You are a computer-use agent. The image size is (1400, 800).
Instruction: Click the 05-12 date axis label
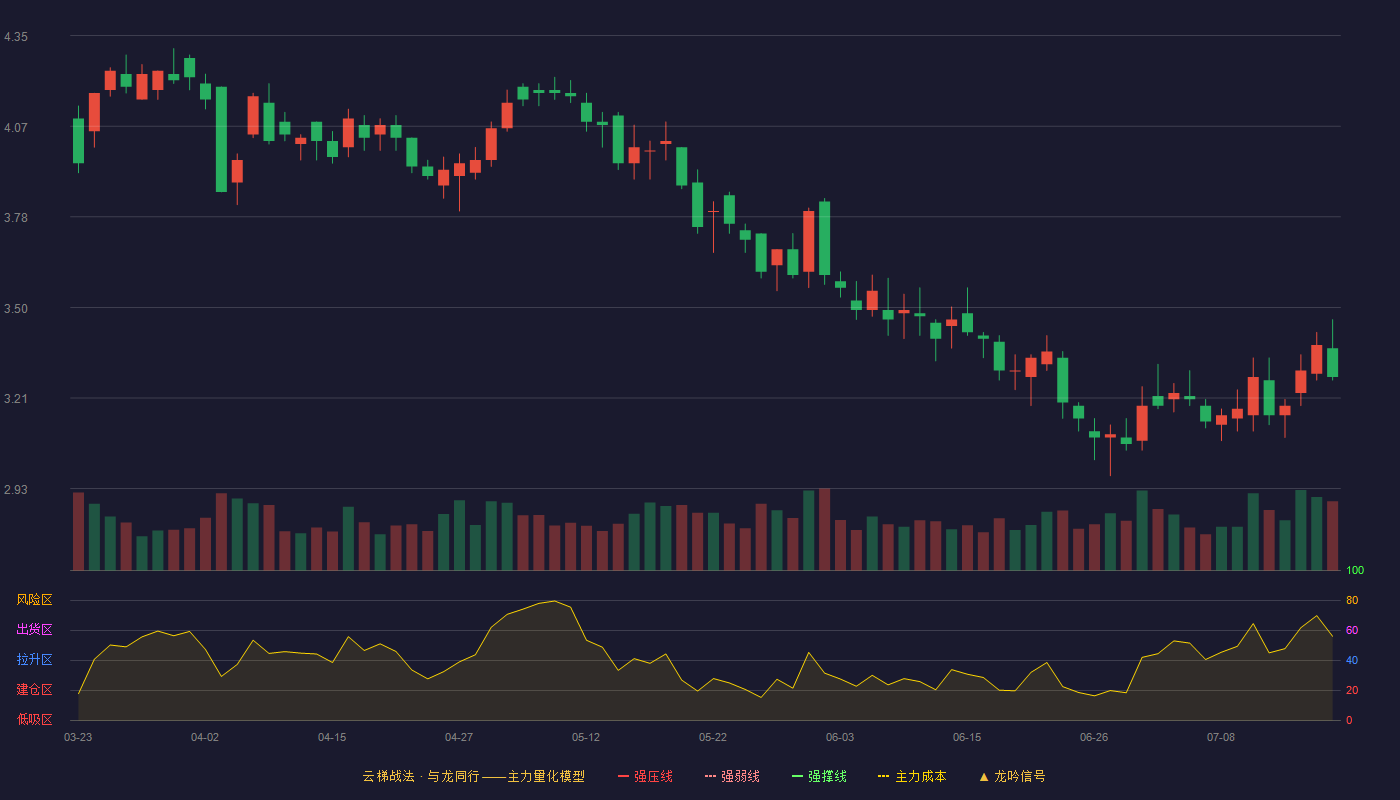tap(586, 737)
